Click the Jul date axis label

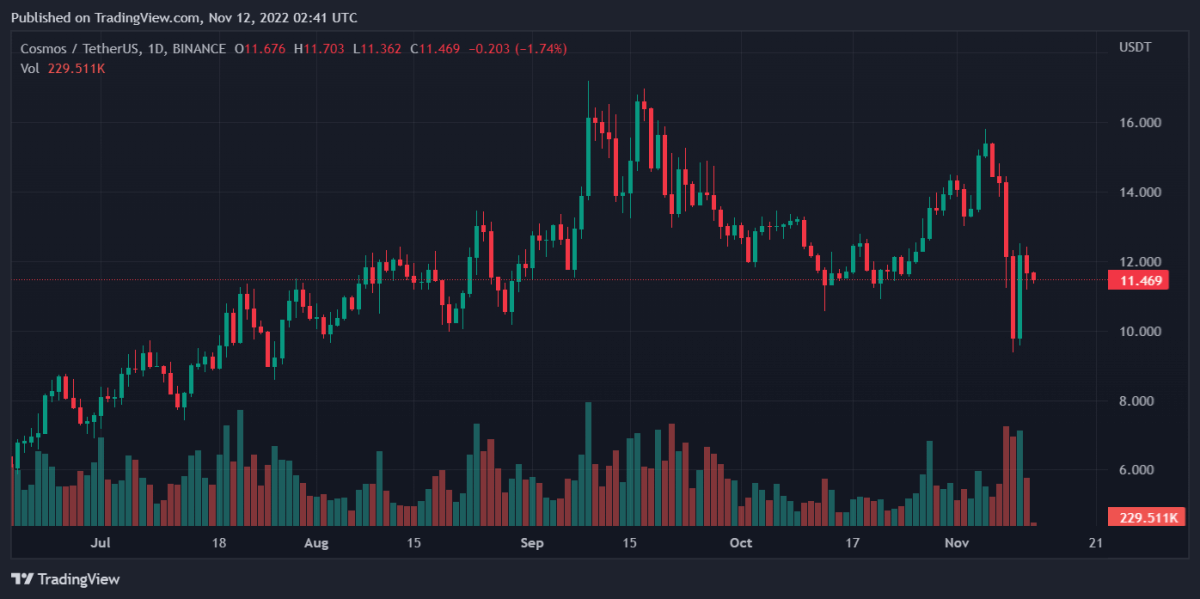click(x=100, y=543)
